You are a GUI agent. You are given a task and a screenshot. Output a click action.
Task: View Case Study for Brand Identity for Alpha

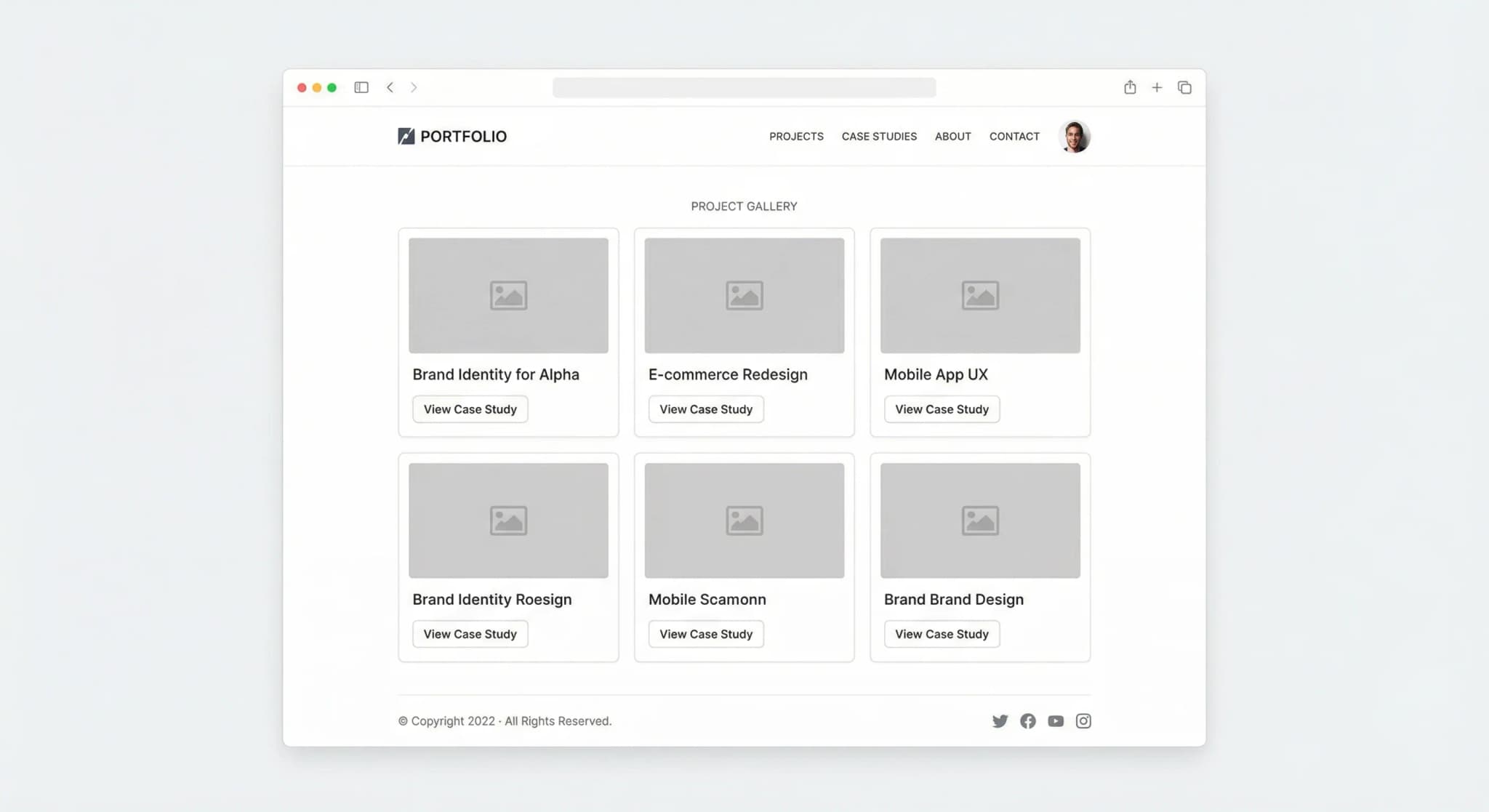470,409
